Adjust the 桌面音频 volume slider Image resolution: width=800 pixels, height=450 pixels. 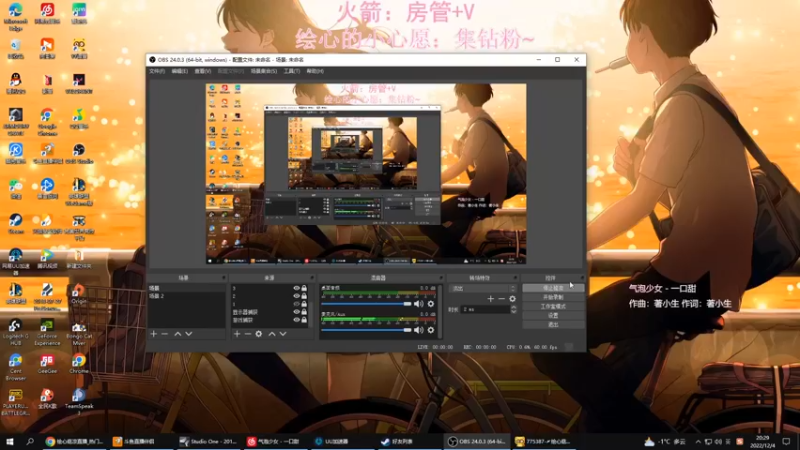click(366, 304)
